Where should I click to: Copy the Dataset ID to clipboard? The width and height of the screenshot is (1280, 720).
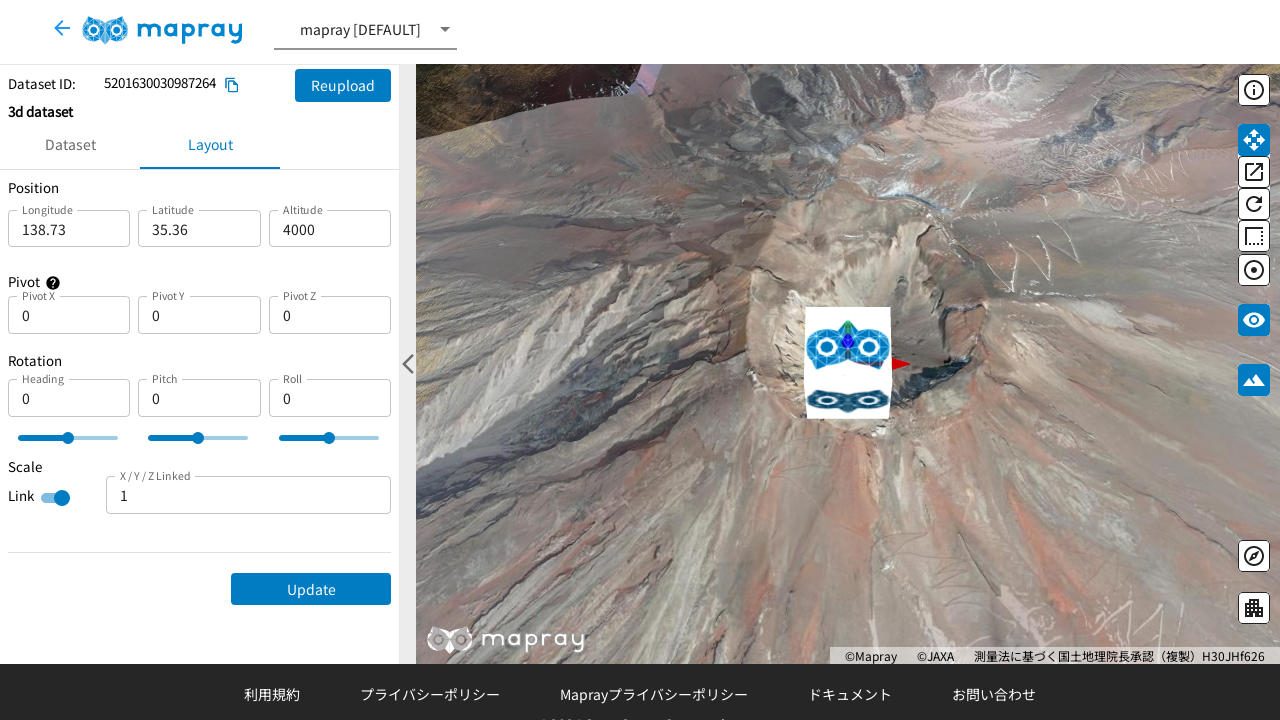point(232,85)
